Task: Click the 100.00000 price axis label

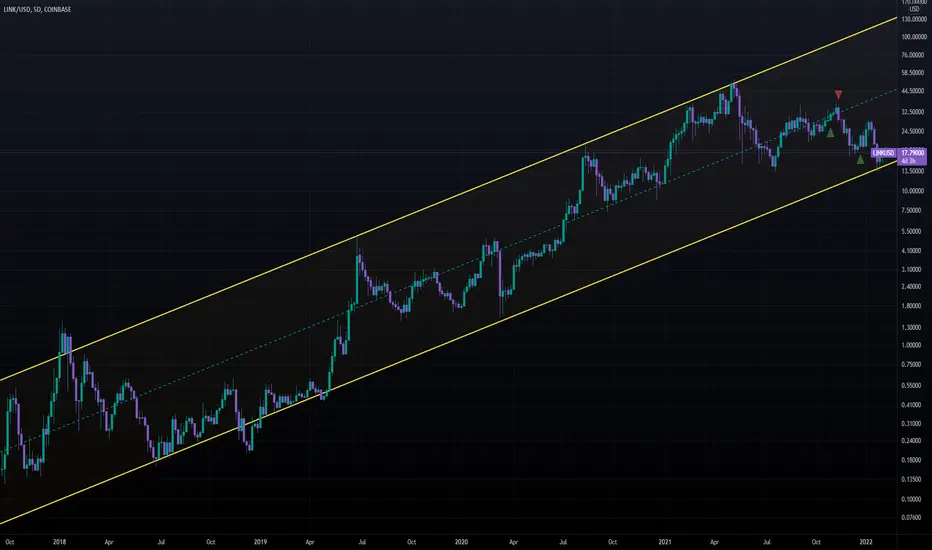Action: pyautogui.click(x=914, y=37)
